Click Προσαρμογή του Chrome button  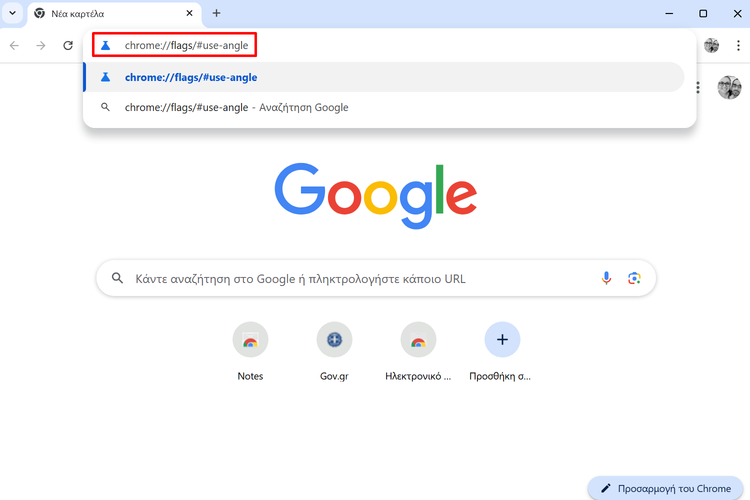(x=665, y=488)
